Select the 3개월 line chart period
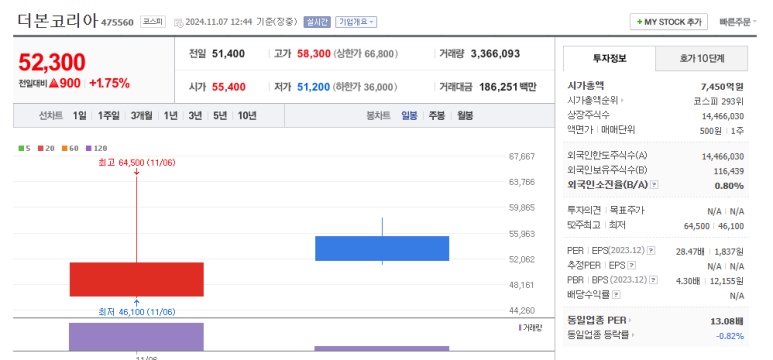Image resolution: width=773 pixels, height=360 pixels. click(141, 116)
